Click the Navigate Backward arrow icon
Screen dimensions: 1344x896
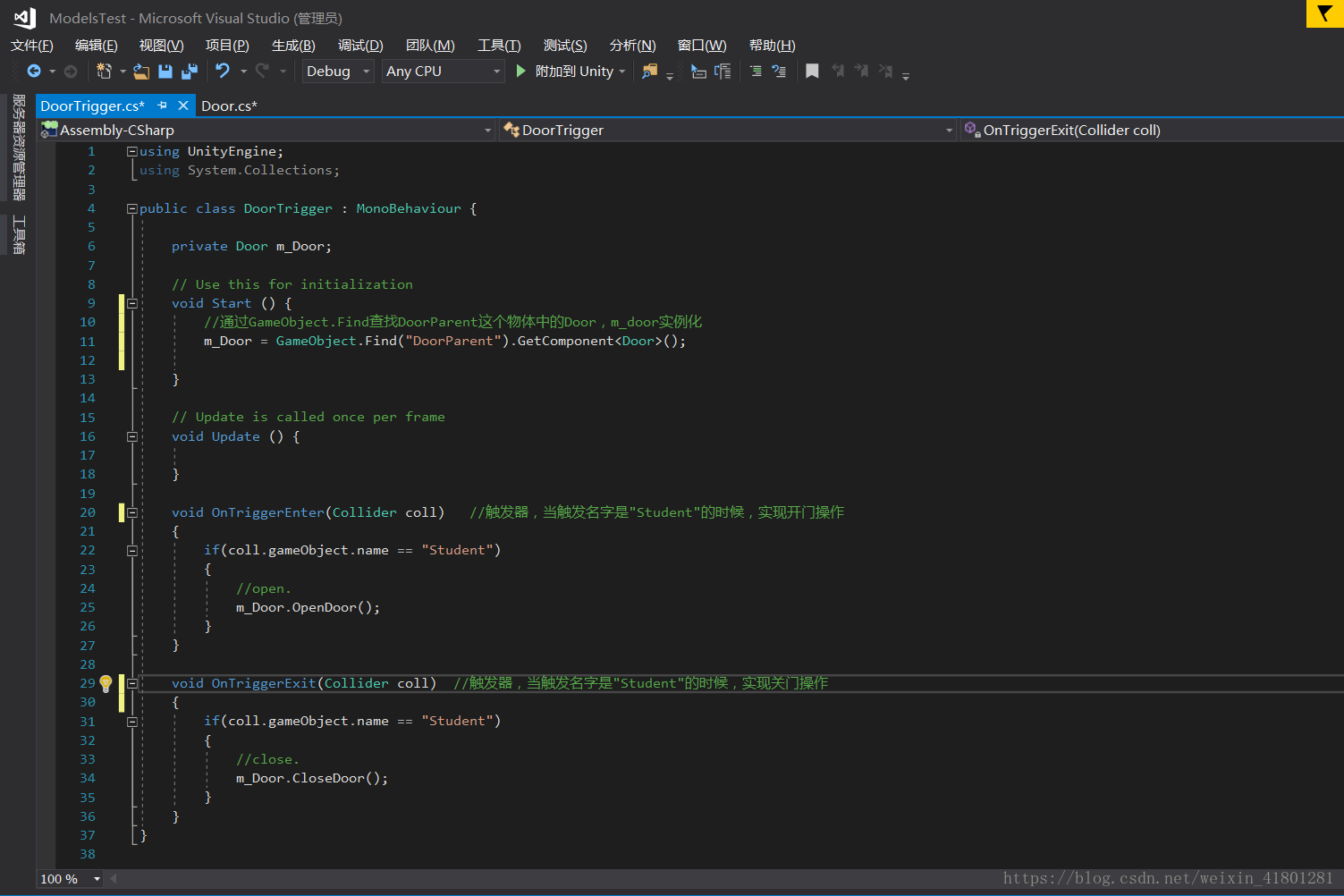(x=34, y=72)
